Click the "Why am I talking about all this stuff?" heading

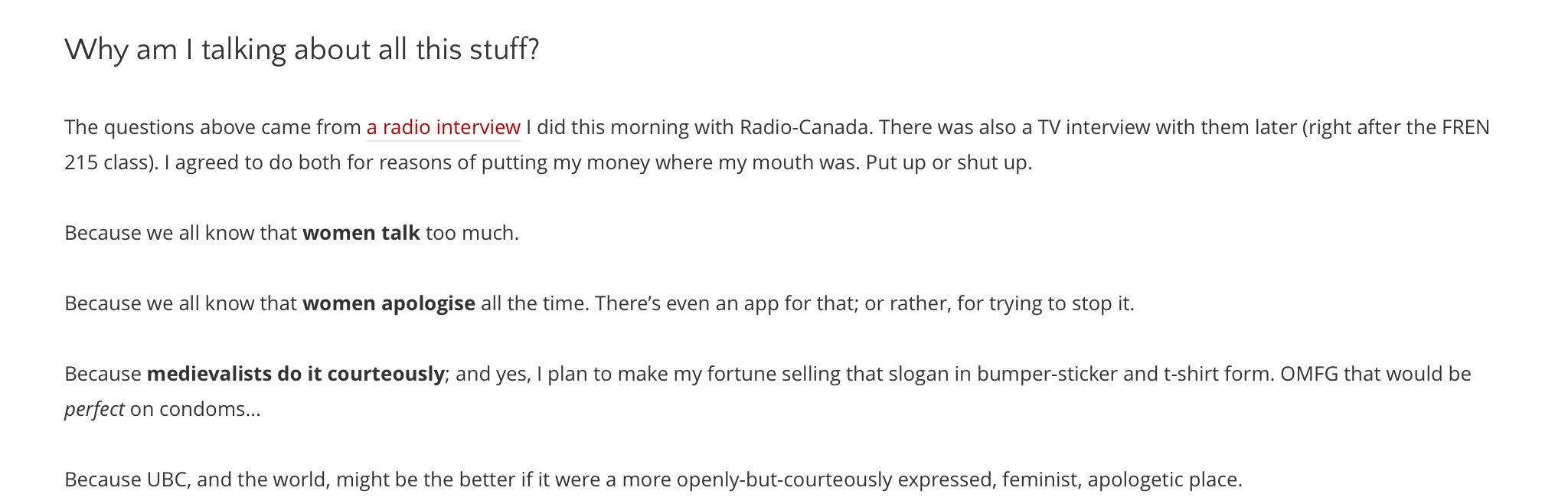pyautogui.click(x=302, y=50)
